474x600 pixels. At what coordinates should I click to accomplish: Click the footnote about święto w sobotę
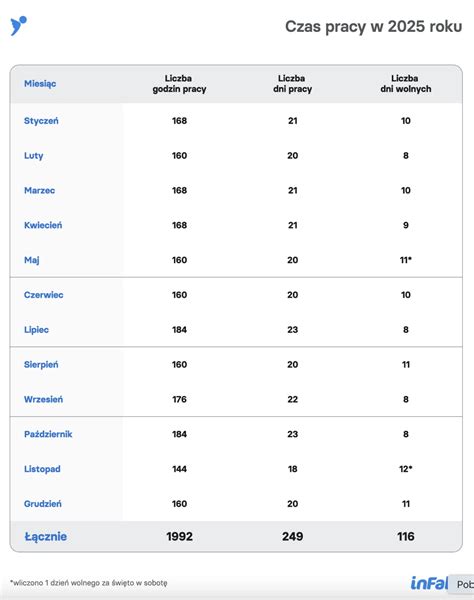(x=89, y=583)
